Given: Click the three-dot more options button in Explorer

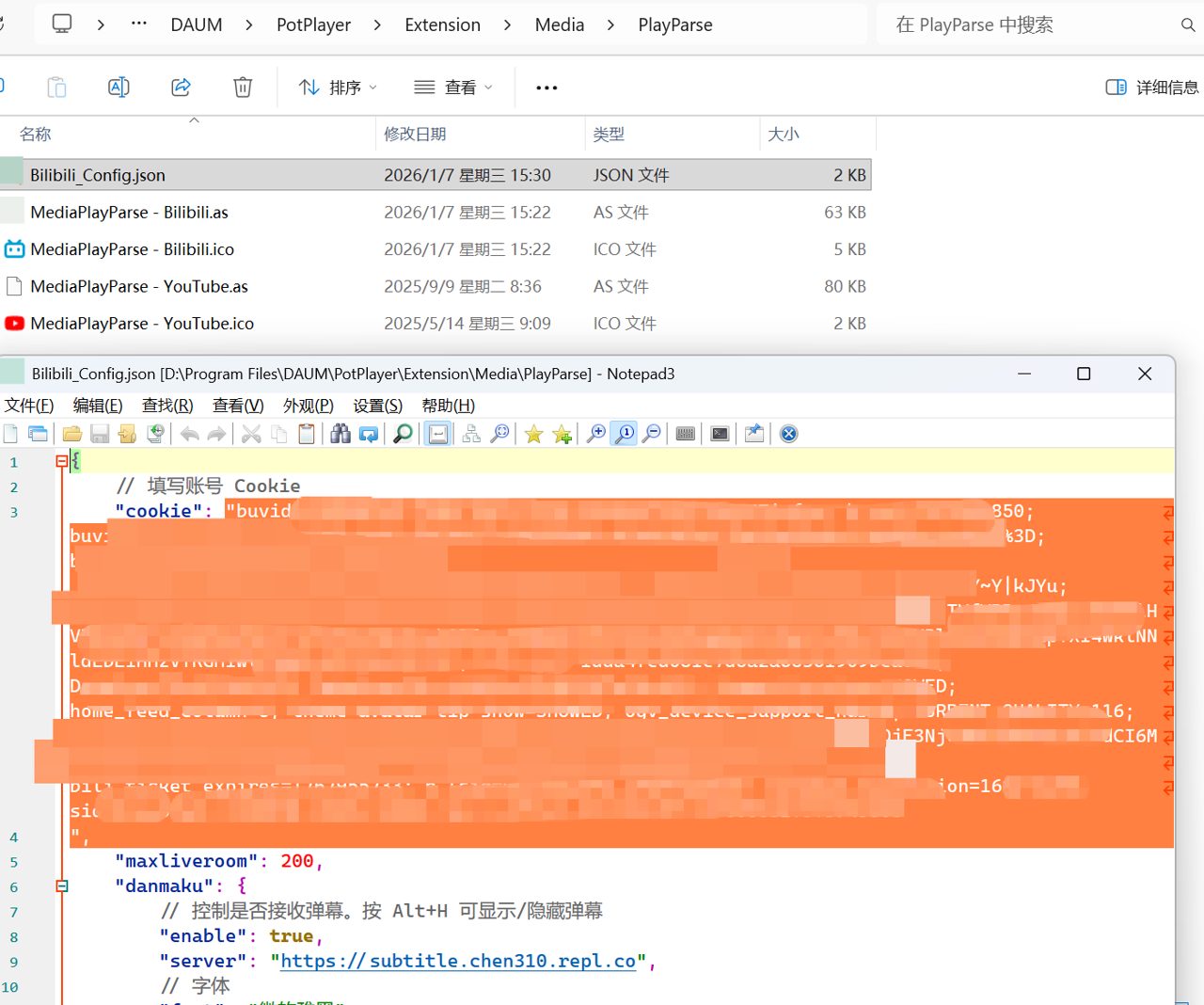Looking at the screenshot, I should (547, 88).
